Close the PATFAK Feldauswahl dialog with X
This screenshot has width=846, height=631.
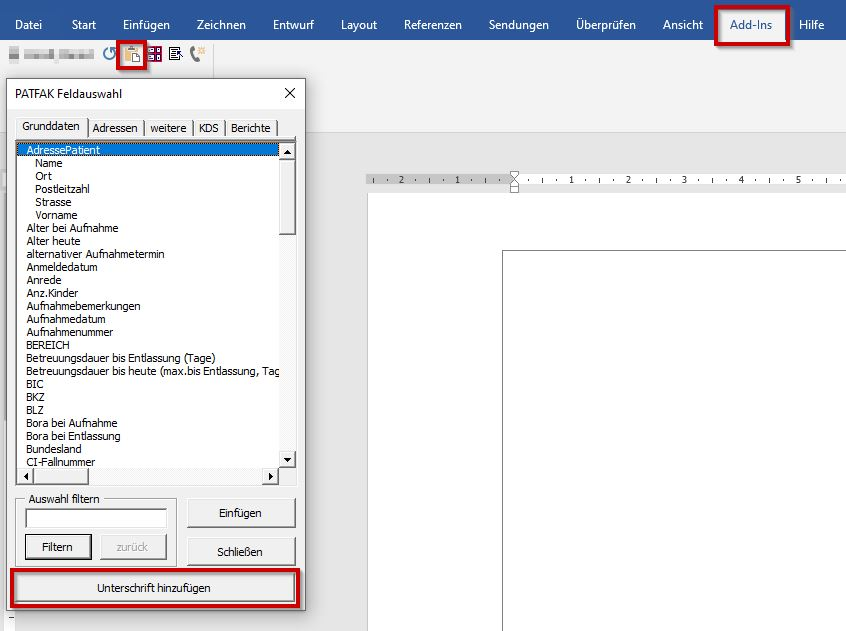[290, 93]
